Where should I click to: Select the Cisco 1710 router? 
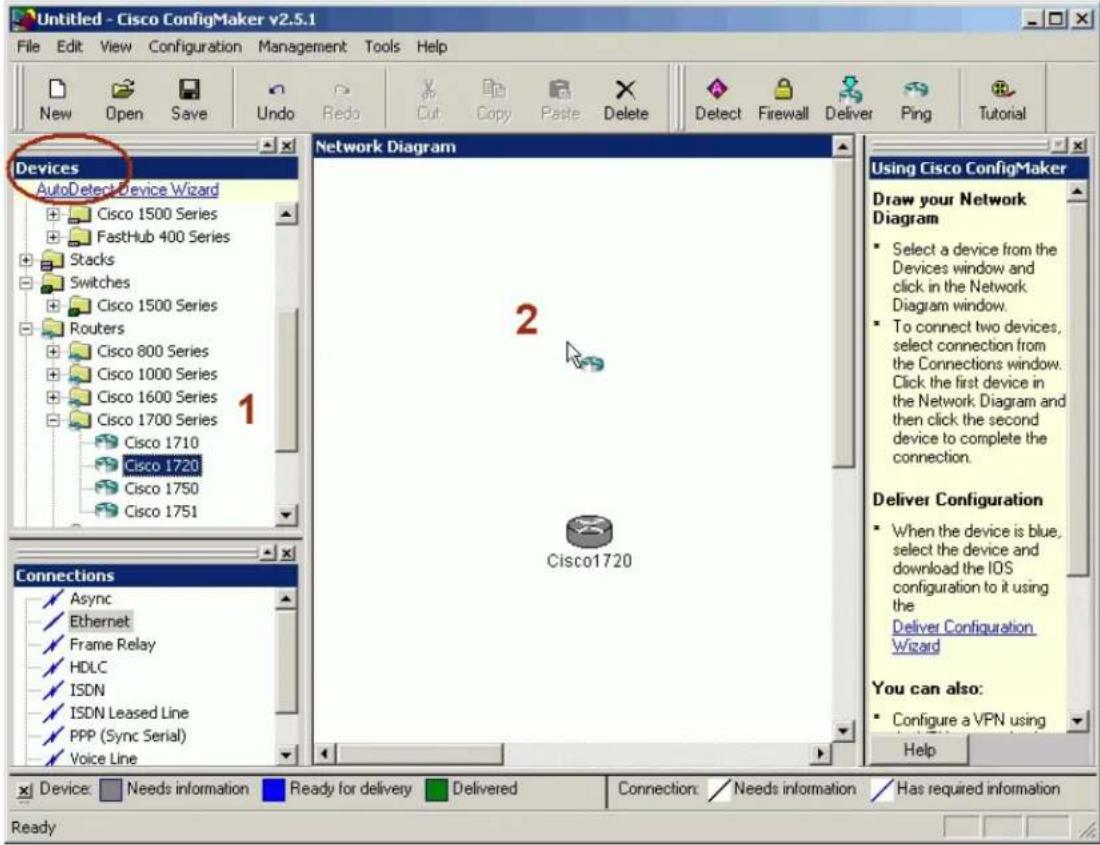point(161,442)
